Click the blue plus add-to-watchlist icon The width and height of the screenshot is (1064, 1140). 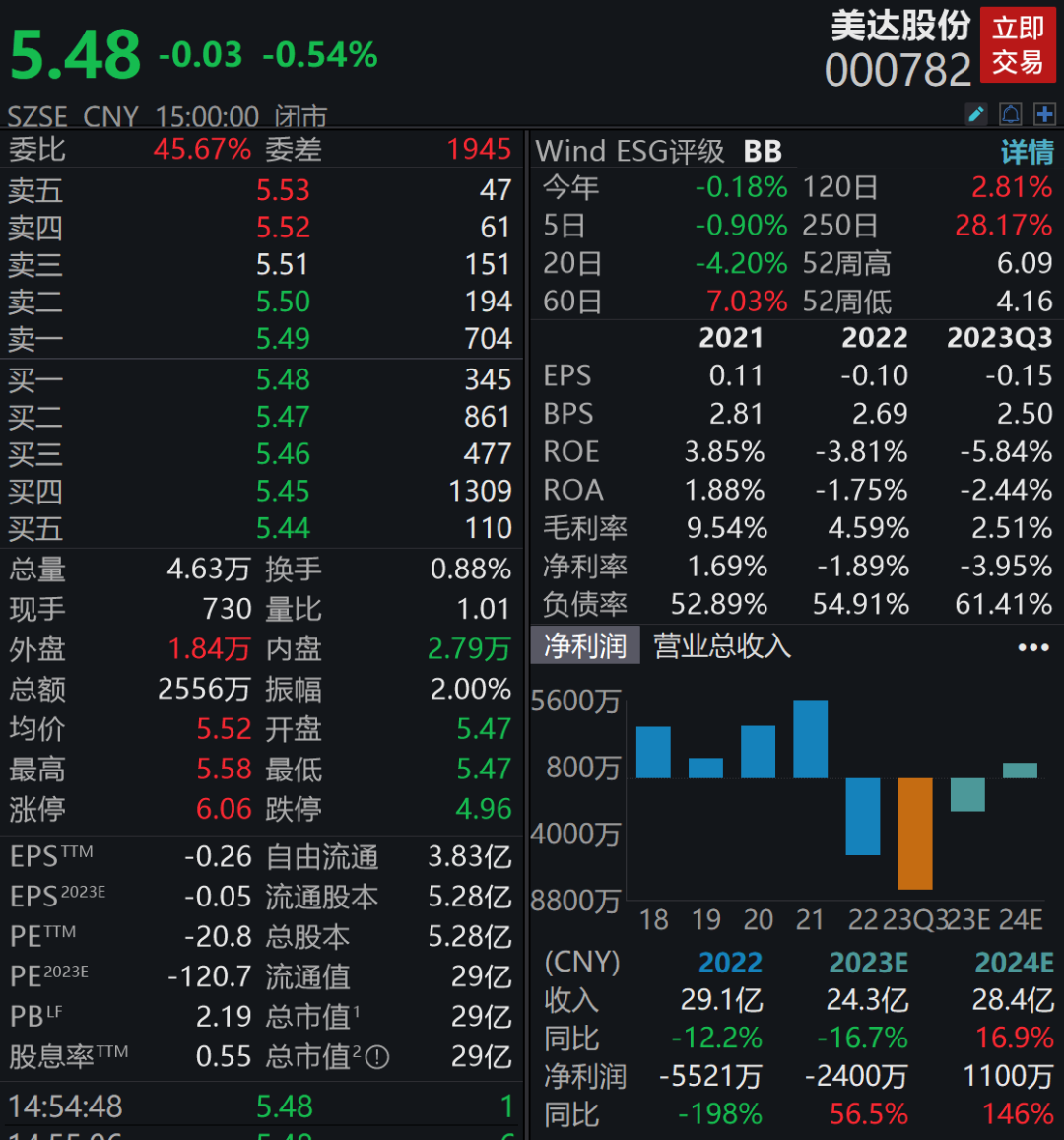point(1044,114)
